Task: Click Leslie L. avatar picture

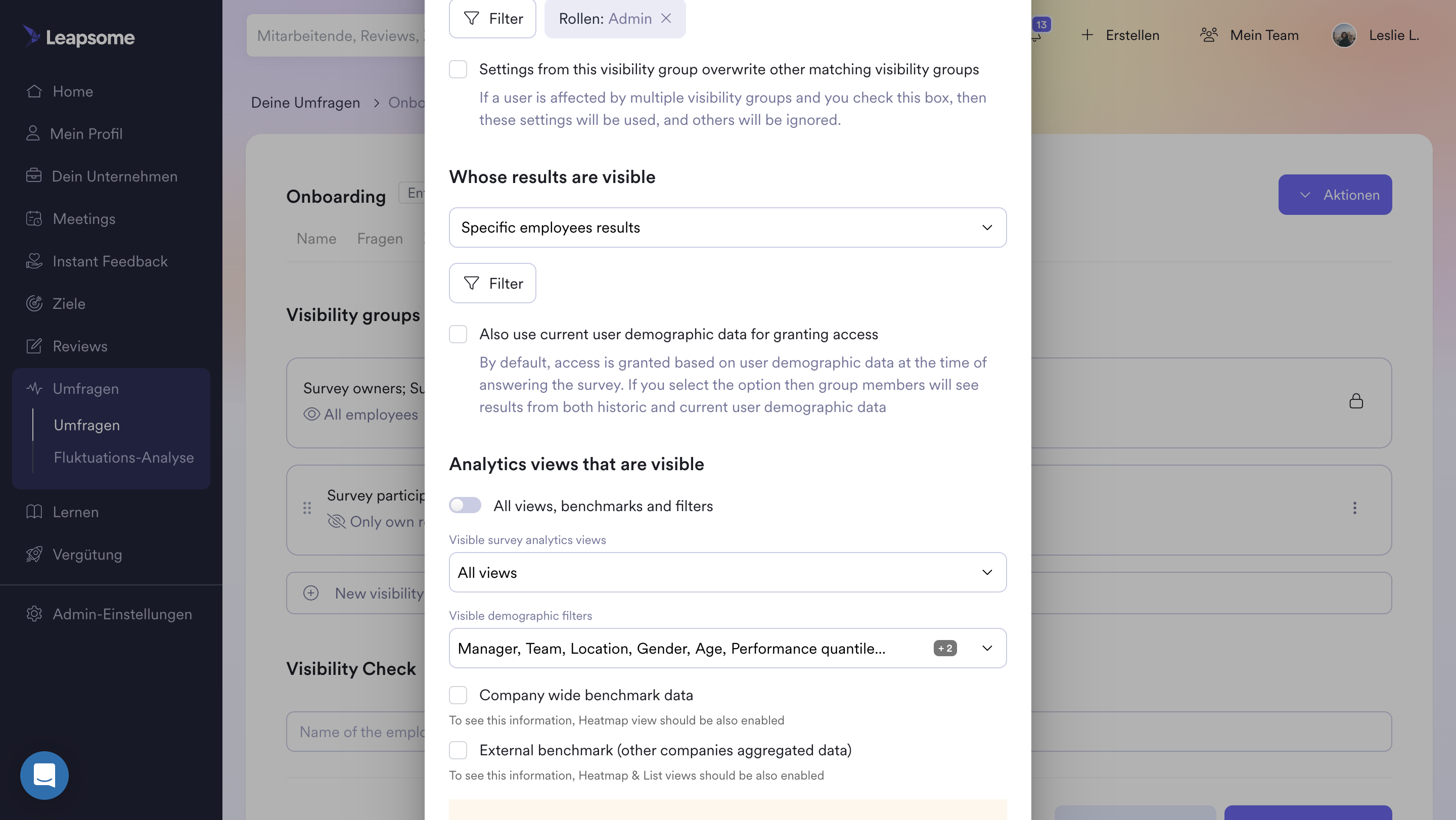Action: [1344, 35]
